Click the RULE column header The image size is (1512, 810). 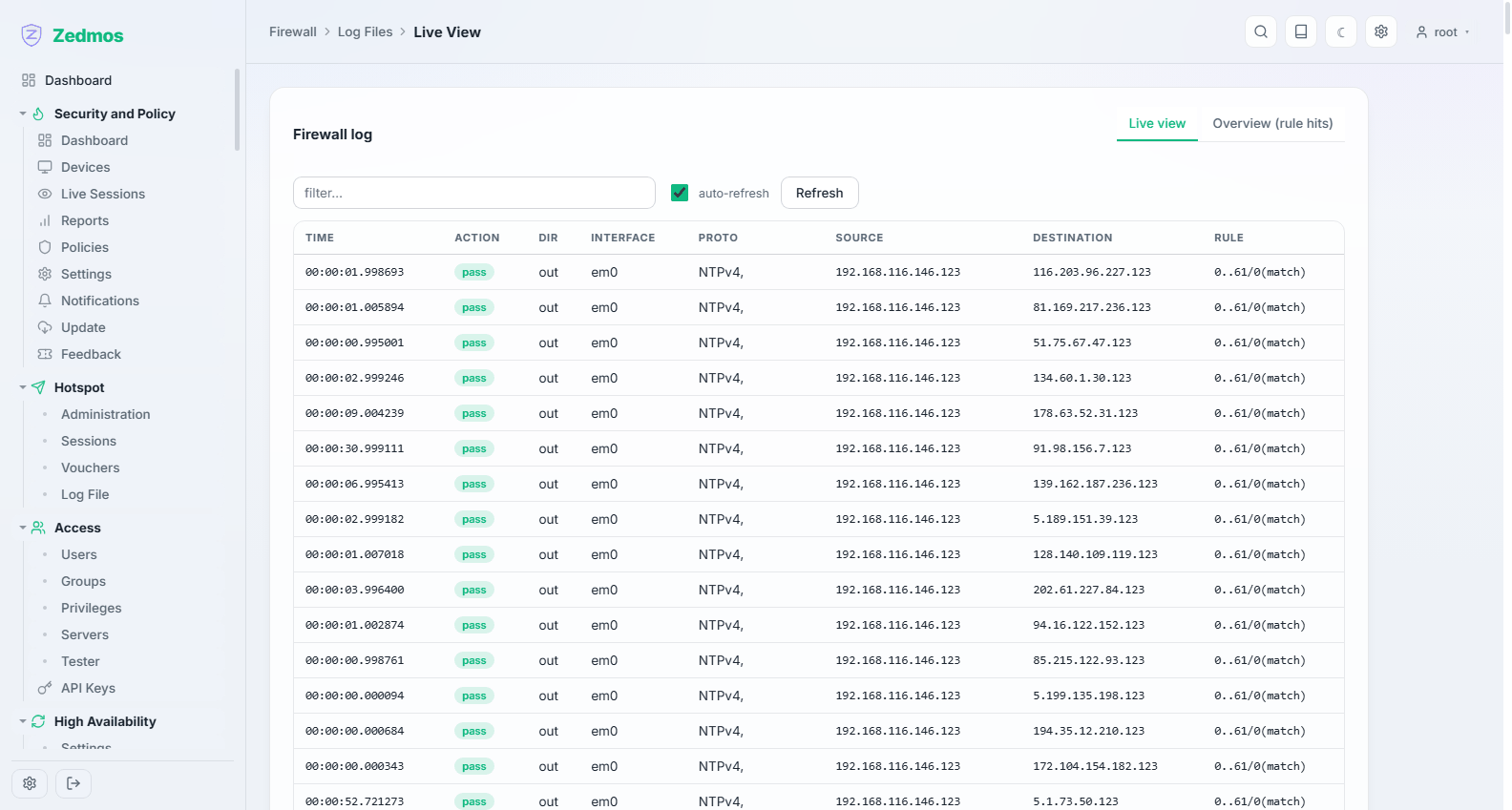coord(1228,238)
